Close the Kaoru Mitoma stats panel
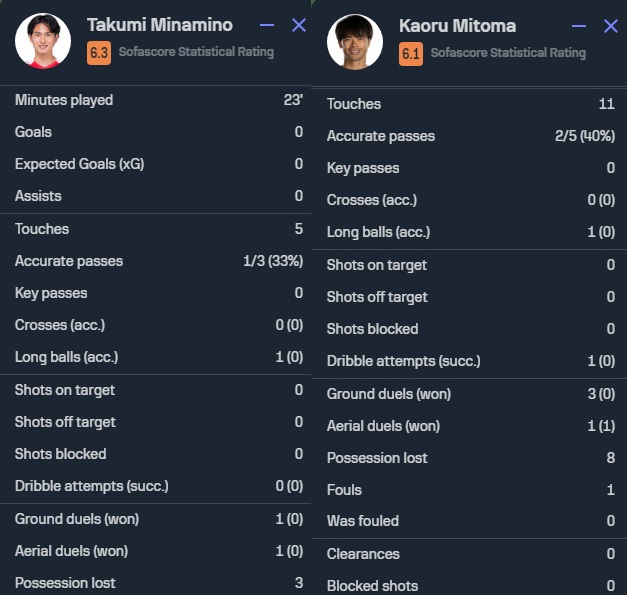627x595 pixels. pos(610,26)
